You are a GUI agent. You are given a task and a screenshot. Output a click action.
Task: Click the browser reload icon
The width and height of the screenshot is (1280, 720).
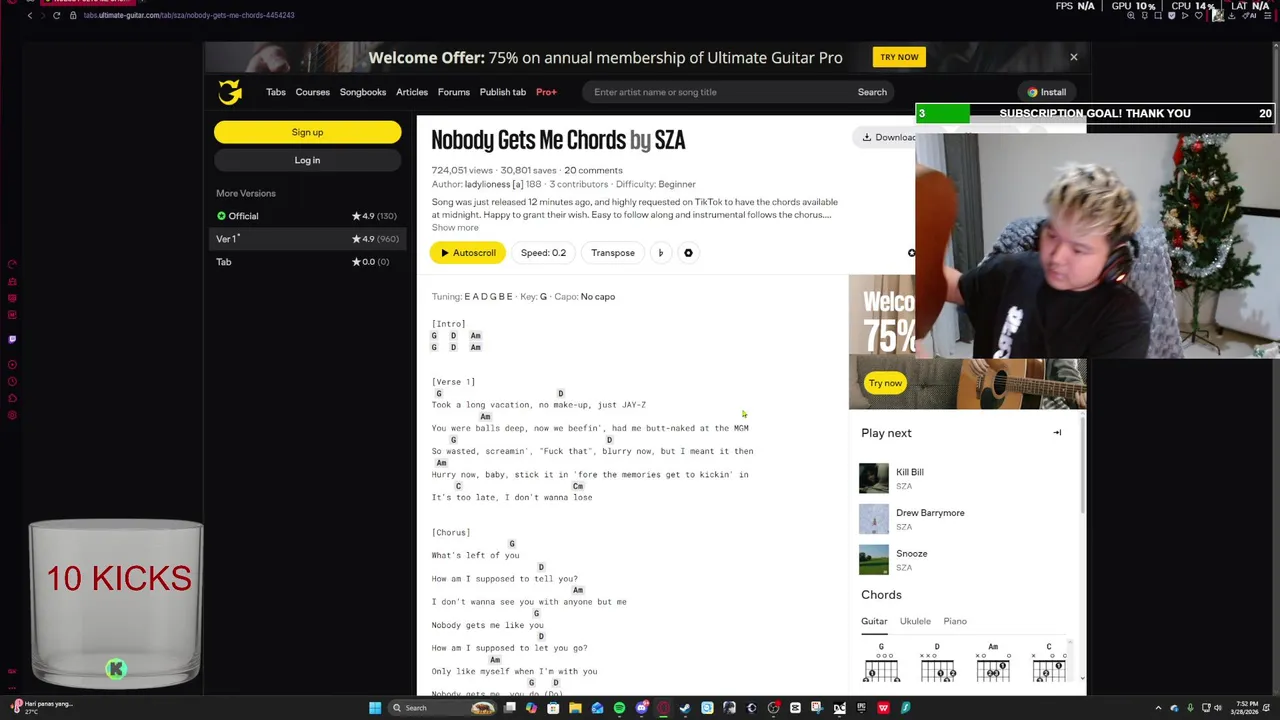pyautogui.click(x=56, y=15)
